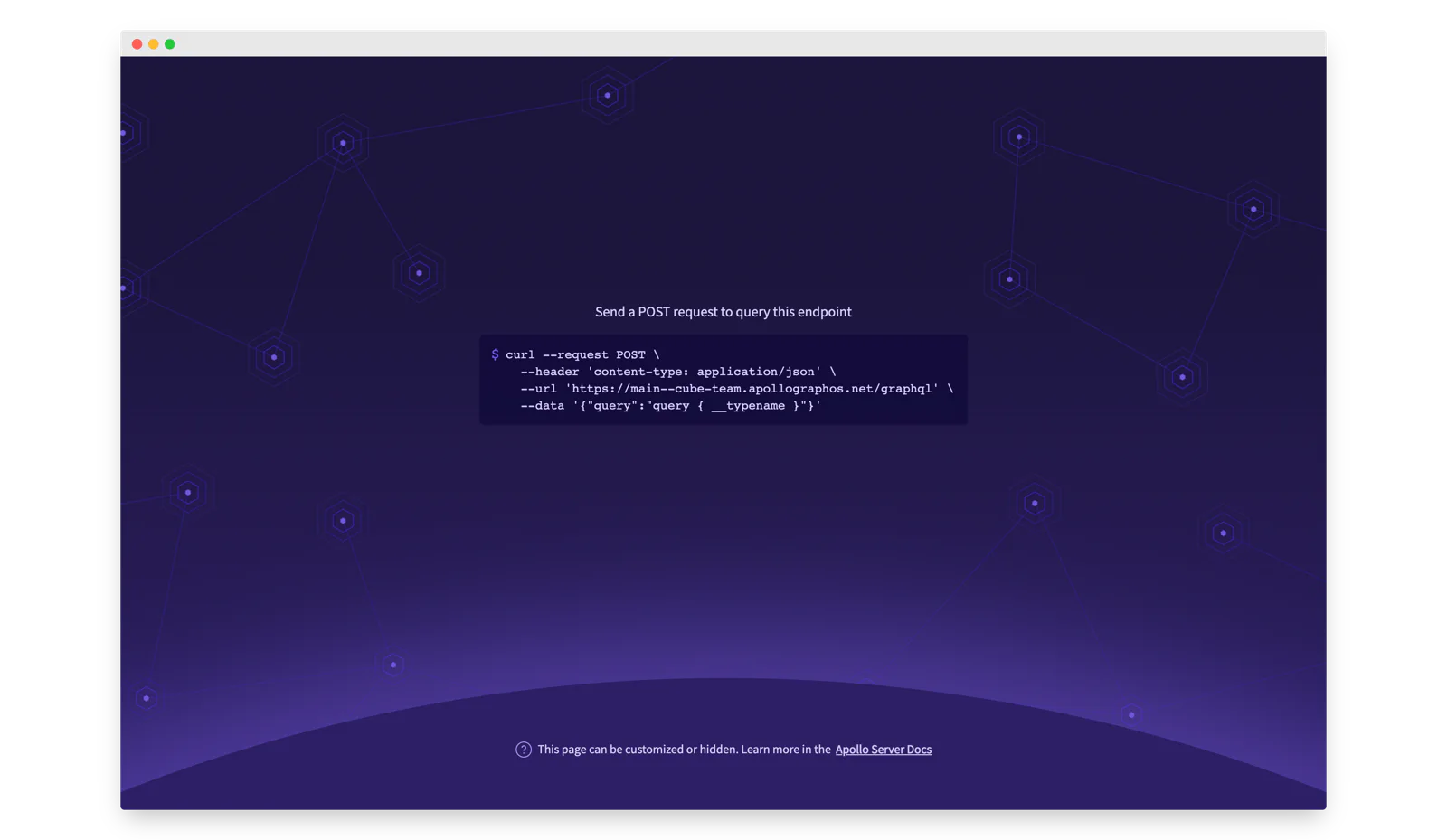Click the --url apollographos.net line
This screenshot has height=840, width=1447.
point(737,389)
